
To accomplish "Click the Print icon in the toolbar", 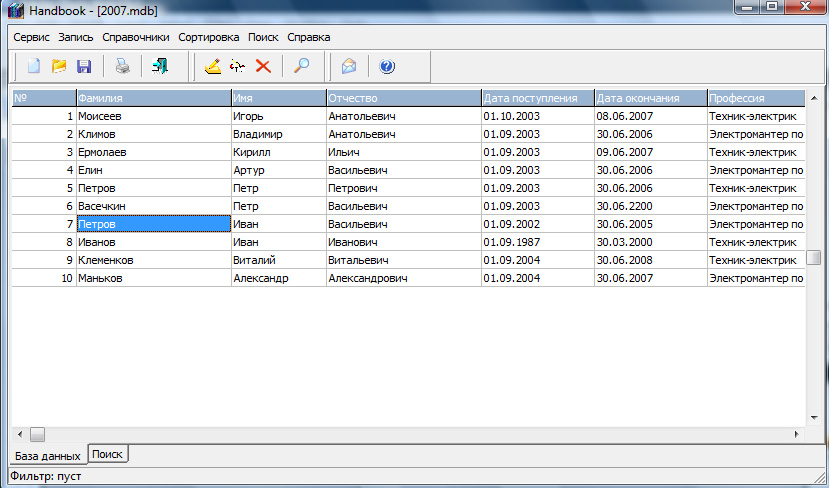I will point(121,67).
